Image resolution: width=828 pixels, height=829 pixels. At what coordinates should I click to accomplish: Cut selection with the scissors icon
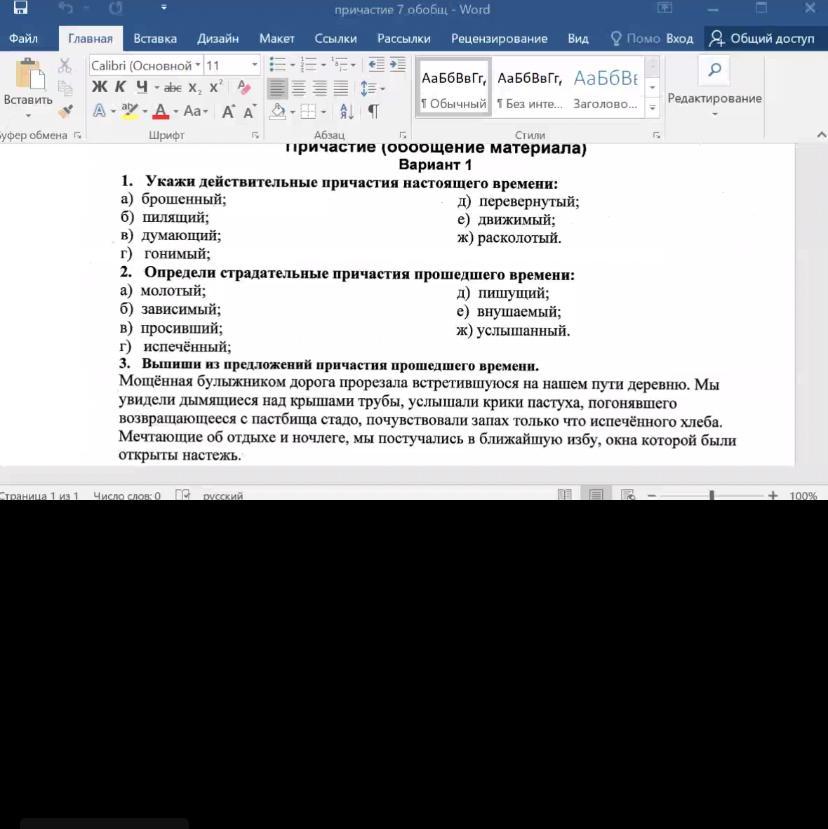coord(65,66)
